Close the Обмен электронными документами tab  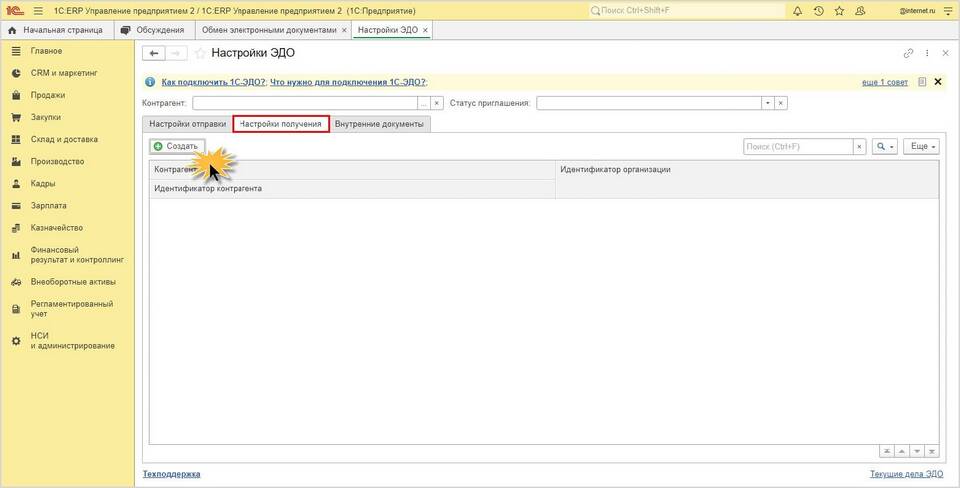click(344, 30)
